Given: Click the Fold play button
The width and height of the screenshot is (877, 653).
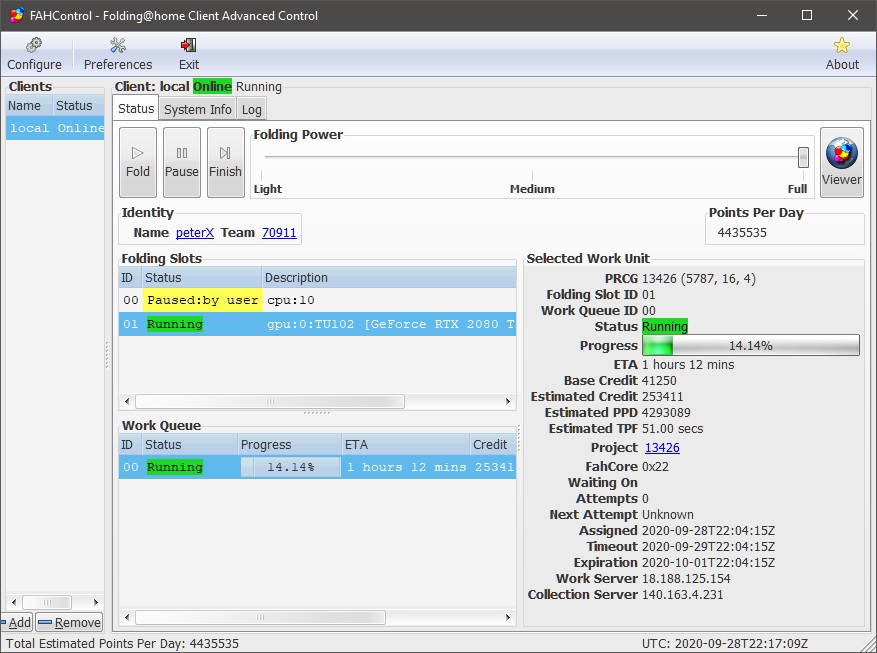Looking at the screenshot, I should 138,162.
